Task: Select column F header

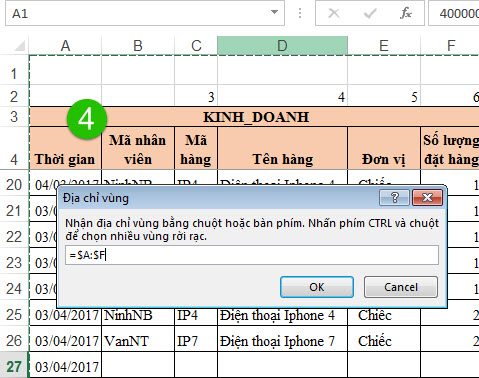Action: coord(450,45)
